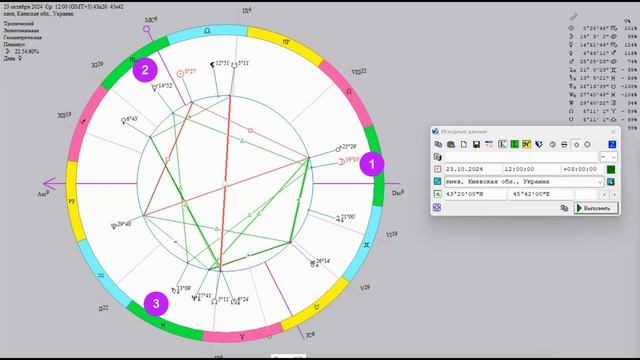Viewport: 640px width, 360px height.
Task: Close the Исходные данные dialog
Action: 613,131
